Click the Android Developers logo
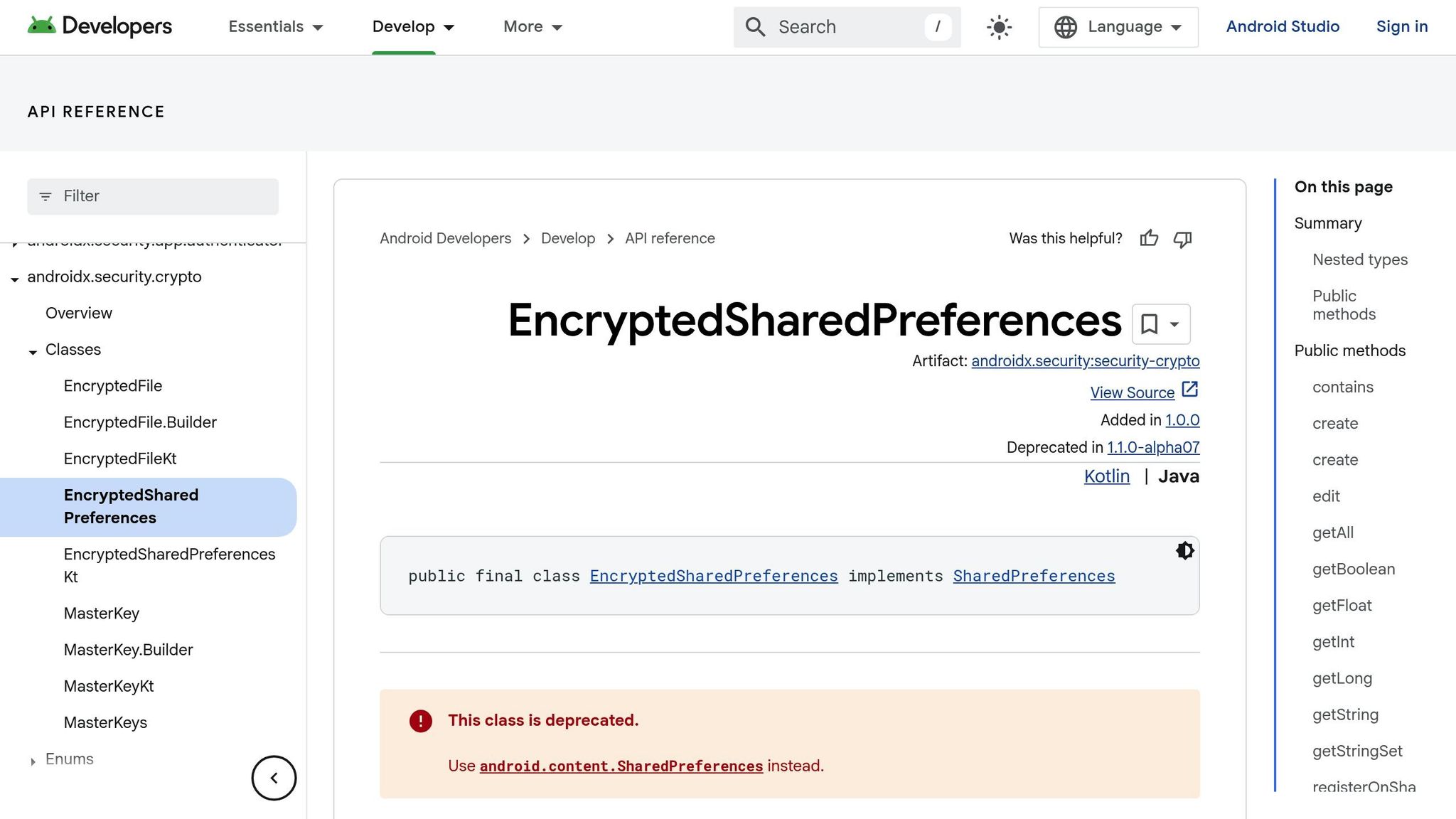This screenshot has width=1456, height=819. [100, 26]
